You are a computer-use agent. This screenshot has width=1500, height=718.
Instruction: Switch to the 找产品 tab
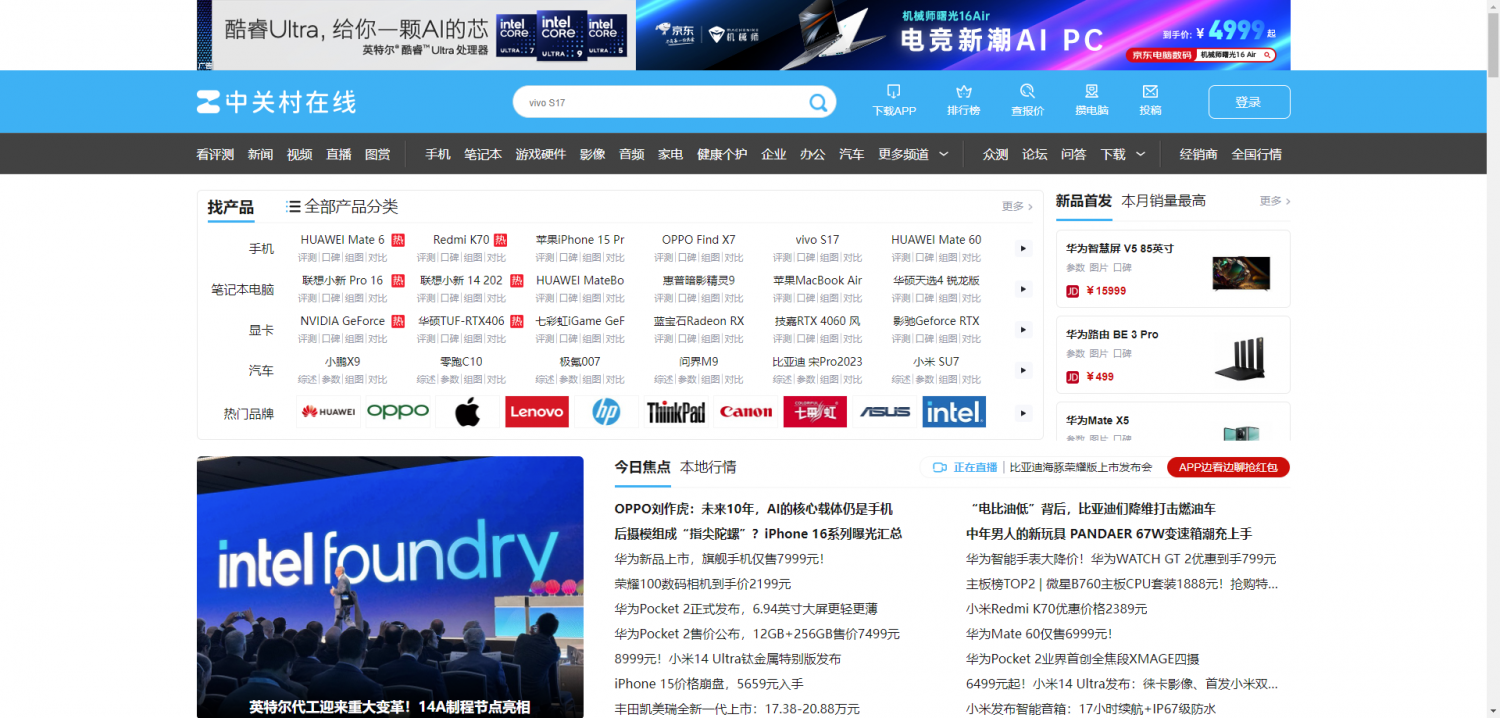[231, 207]
